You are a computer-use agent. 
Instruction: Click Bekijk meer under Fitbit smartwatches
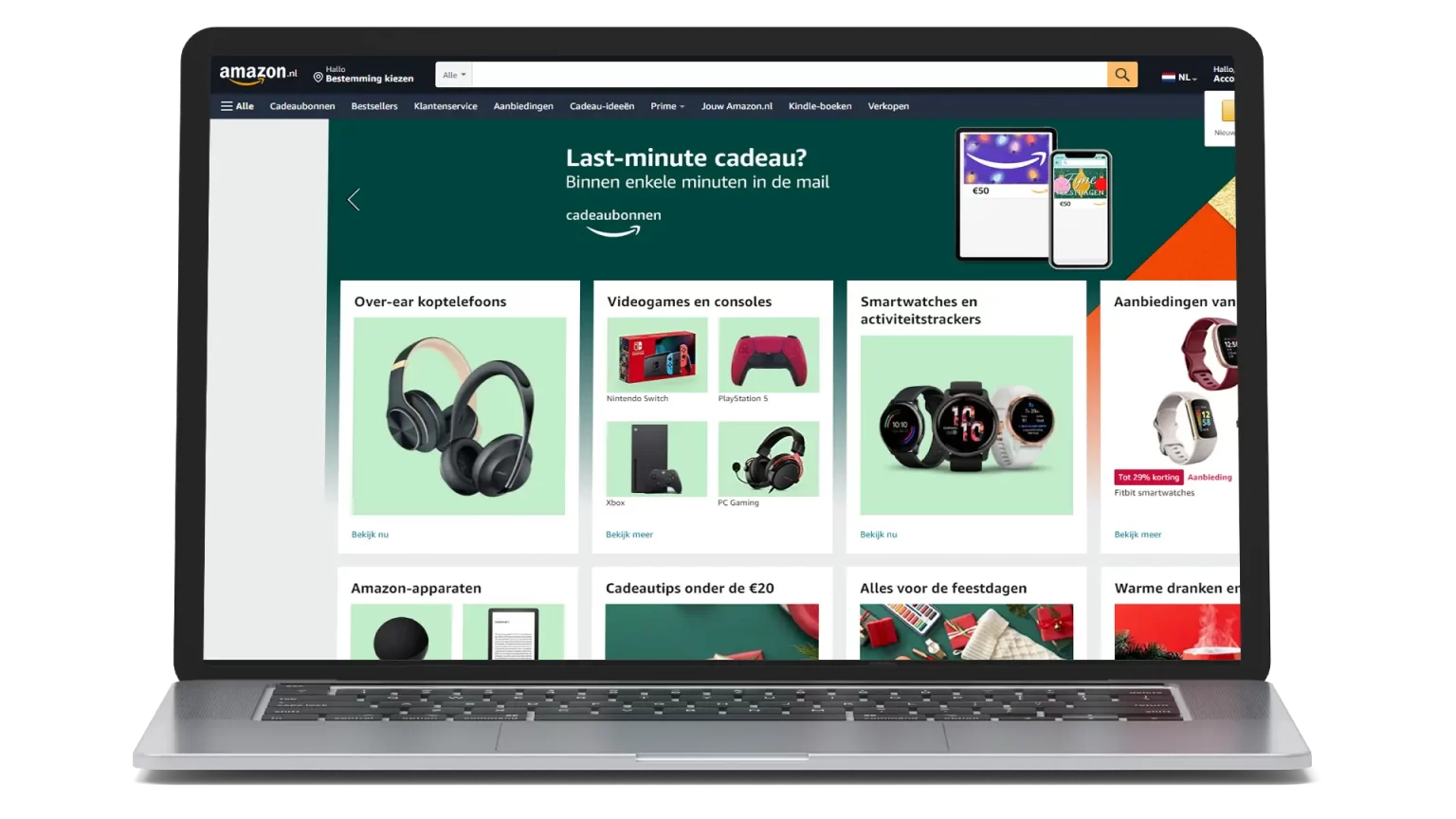click(1137, 535)
